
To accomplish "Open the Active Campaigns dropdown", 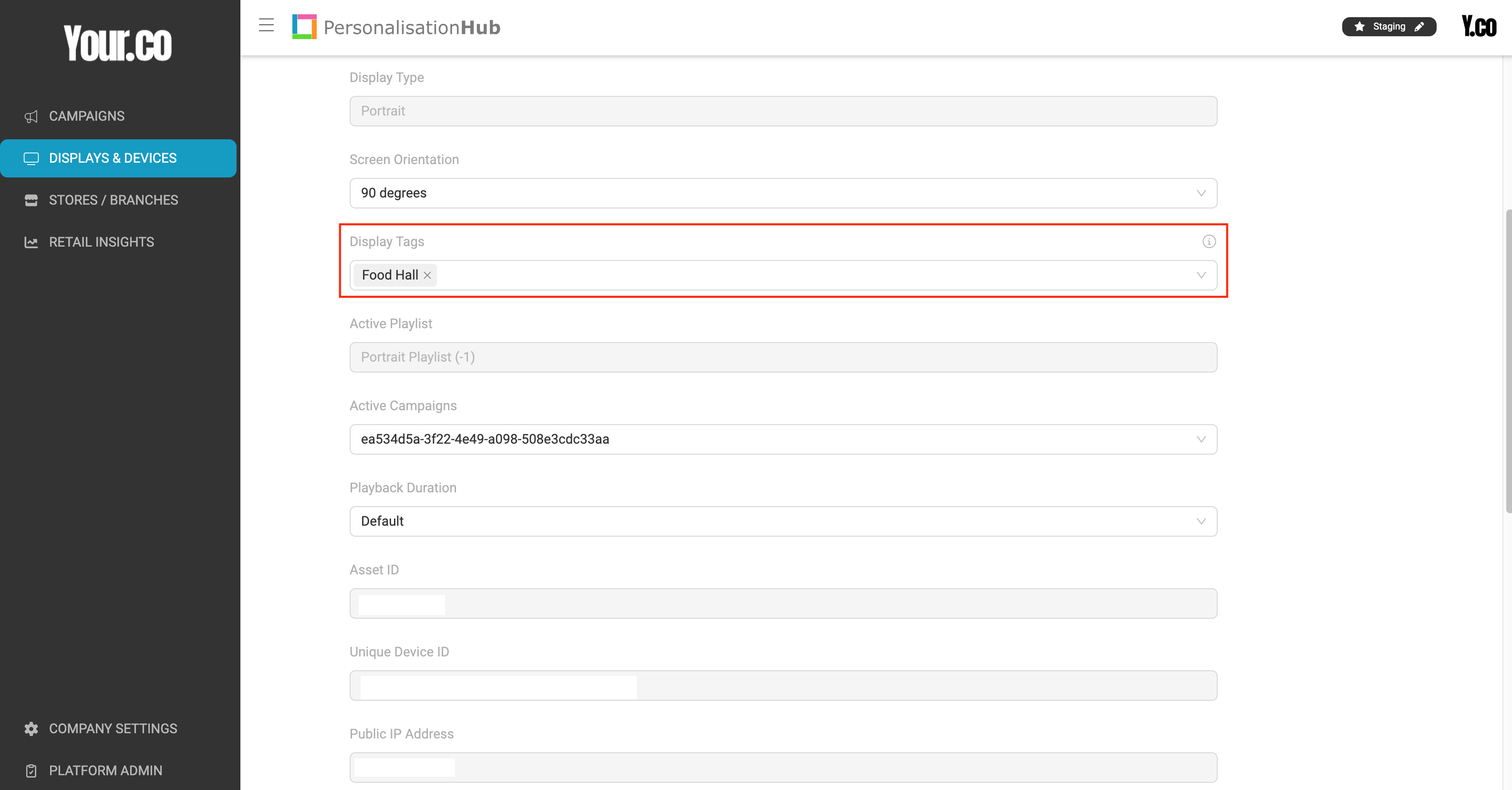I will pyautogui.click(x=1201, y=439).
